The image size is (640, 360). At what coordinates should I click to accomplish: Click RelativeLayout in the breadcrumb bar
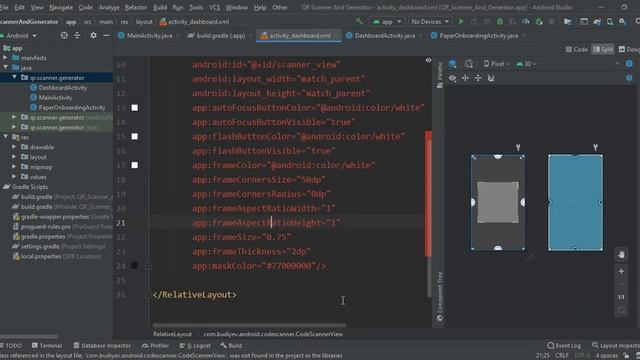click(173, 334)
